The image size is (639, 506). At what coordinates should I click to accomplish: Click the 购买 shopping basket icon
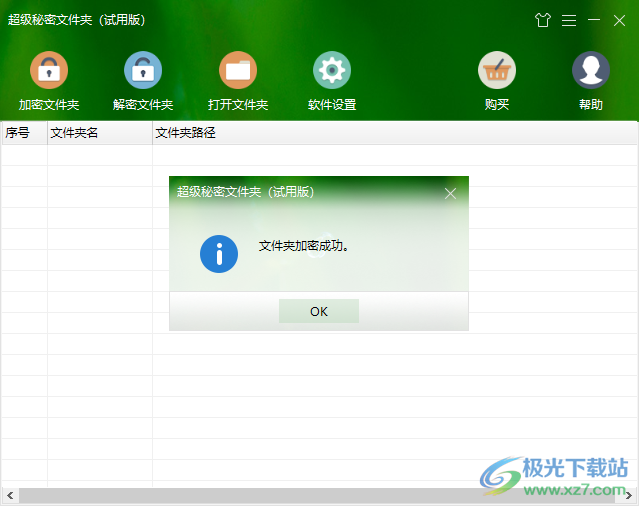tap(497, 70)
